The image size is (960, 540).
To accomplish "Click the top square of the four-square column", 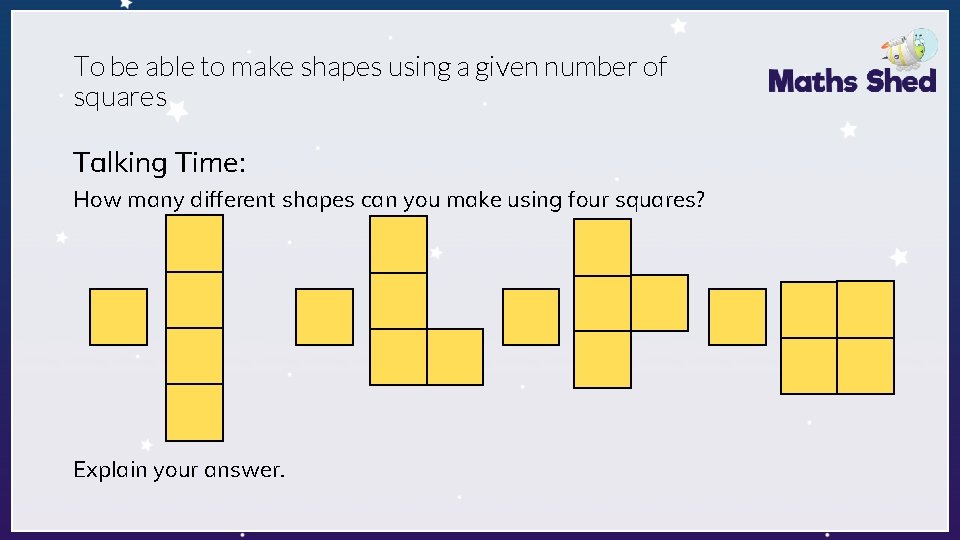I will point(194,244).
